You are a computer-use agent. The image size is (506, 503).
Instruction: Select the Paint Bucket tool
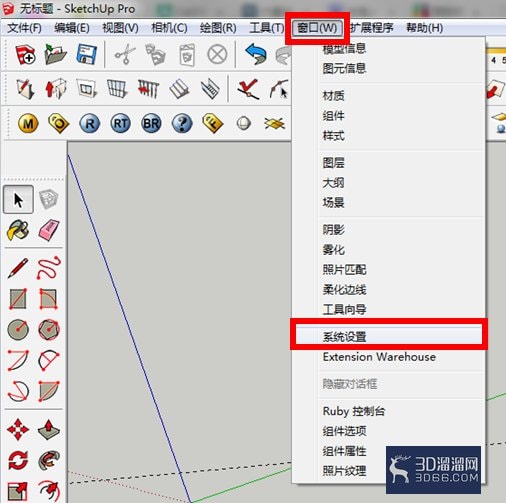[x=18, y=230]
